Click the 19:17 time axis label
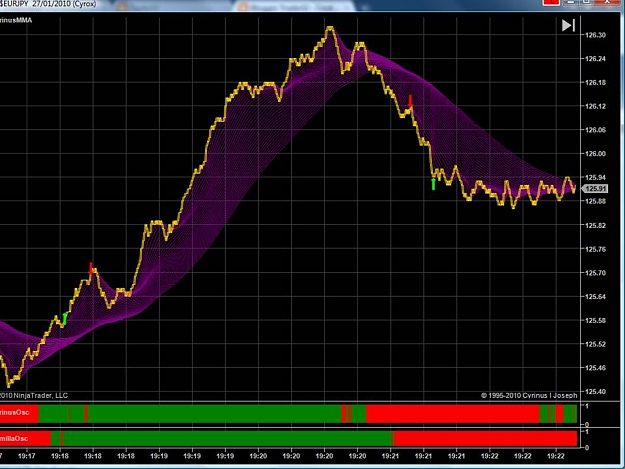Image resolution: width=625 pixels, height=469 pixels. coord(27,456)
